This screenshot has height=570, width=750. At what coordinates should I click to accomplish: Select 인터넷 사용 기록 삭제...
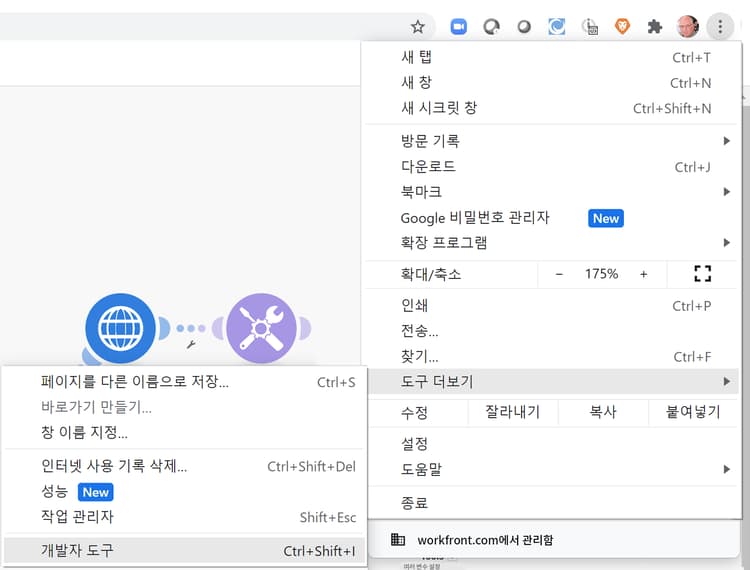184,466
